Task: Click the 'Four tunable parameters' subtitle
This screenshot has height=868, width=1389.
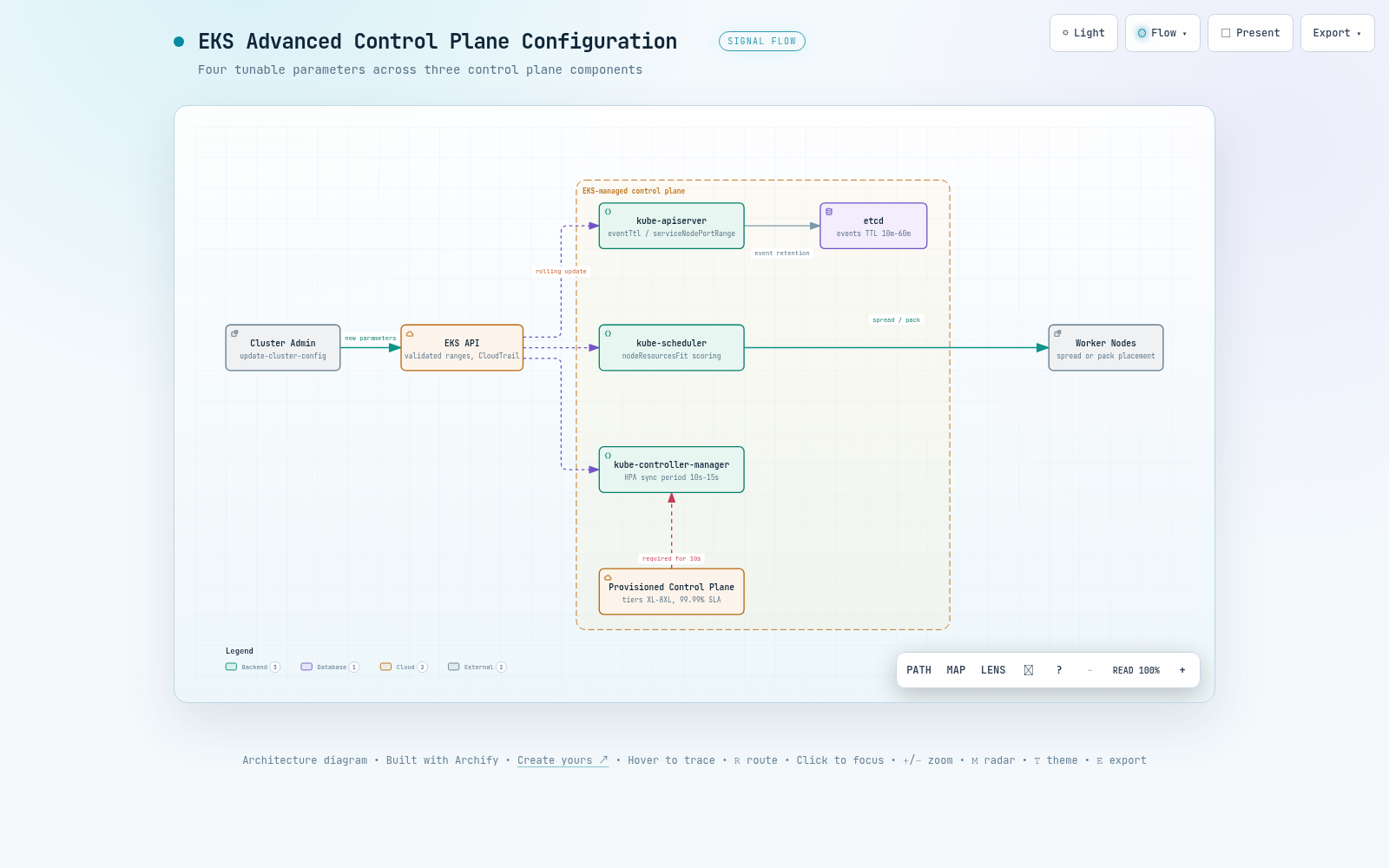Action: (420, 70)
